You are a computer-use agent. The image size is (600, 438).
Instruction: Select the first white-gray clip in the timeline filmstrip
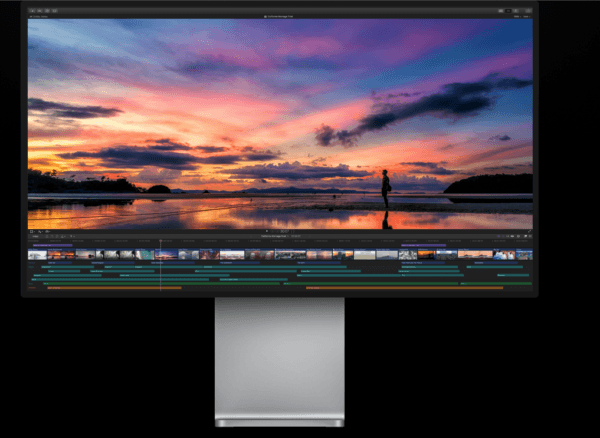pyautogui.click(x=38, y=254)
